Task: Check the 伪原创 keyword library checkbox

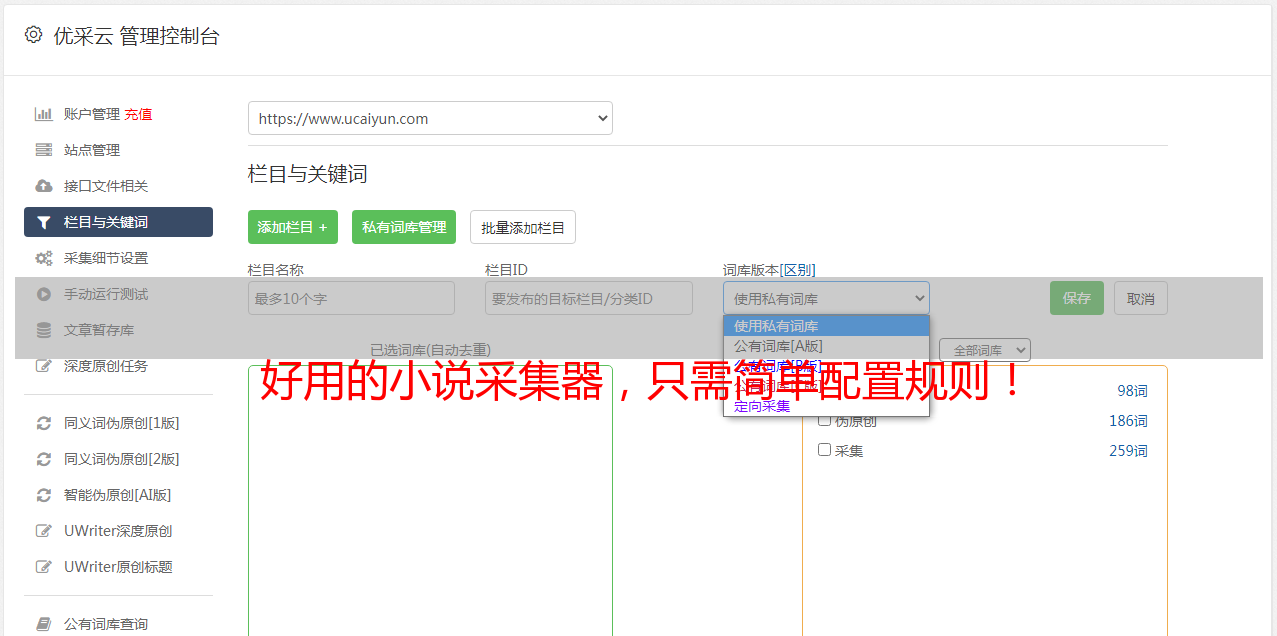Action: [825, 420]
